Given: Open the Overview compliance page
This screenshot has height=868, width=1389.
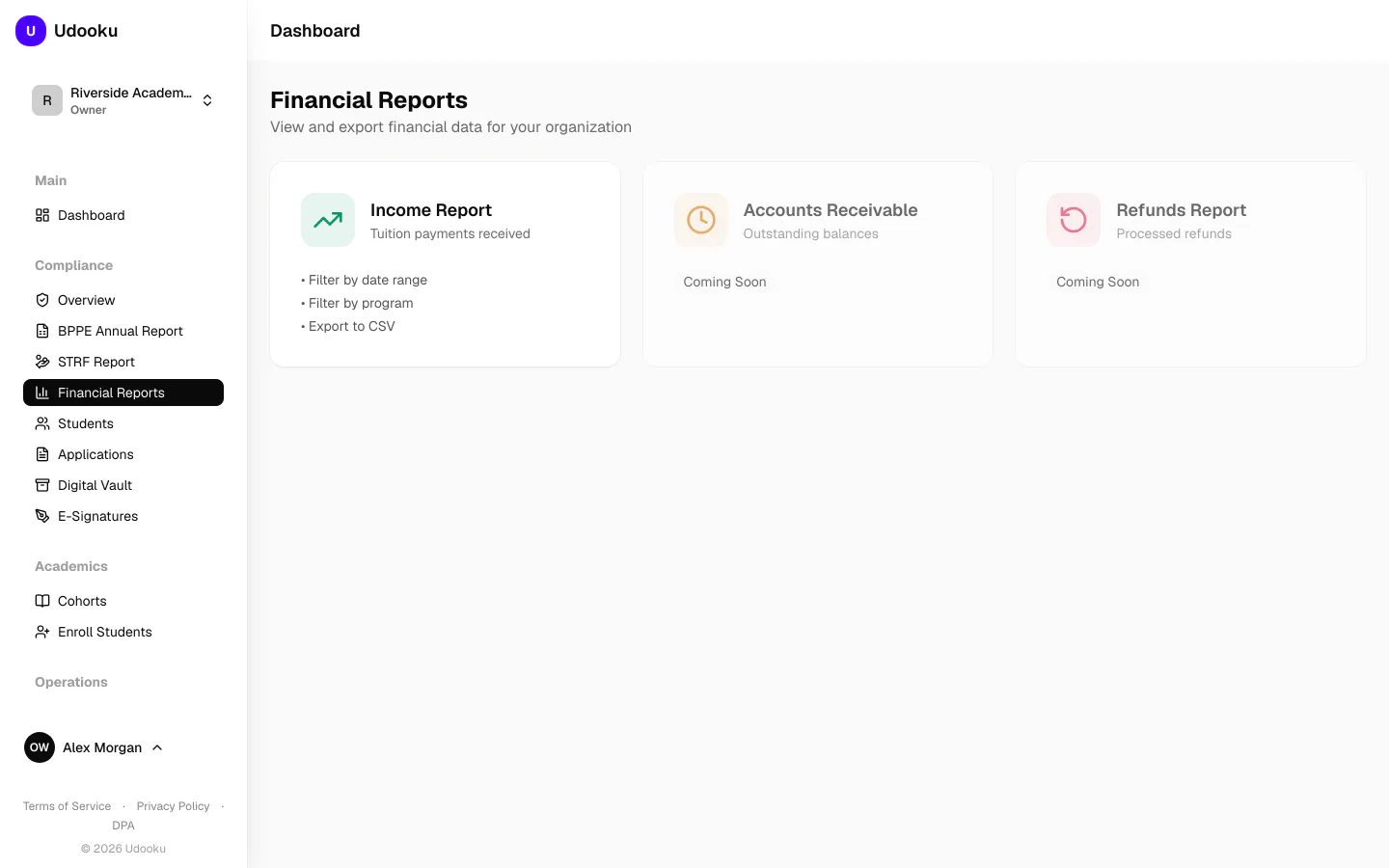Looking at the screenshot, I should 123,300.
